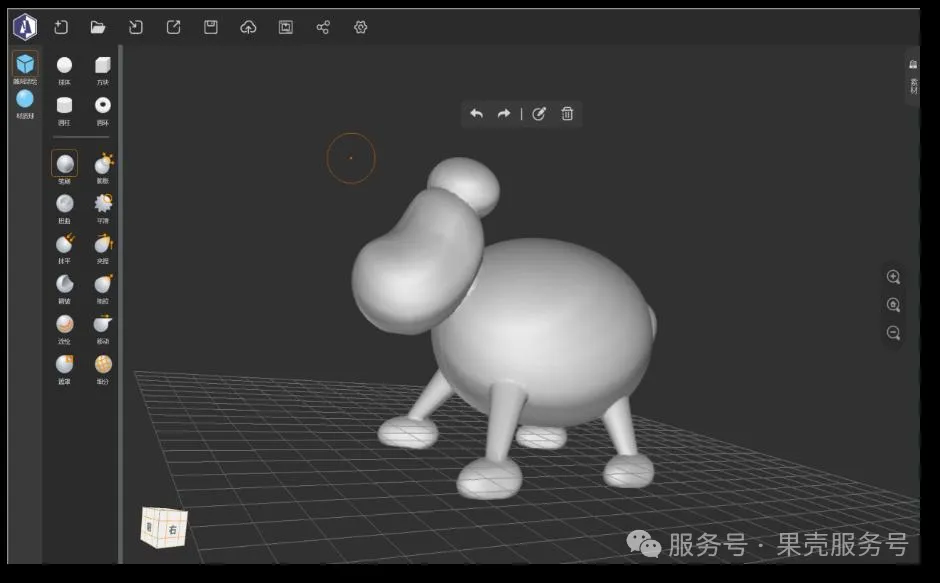Screen dimensions: 940x583
Task: Select the Mask tool
Action: coord(64,369)
